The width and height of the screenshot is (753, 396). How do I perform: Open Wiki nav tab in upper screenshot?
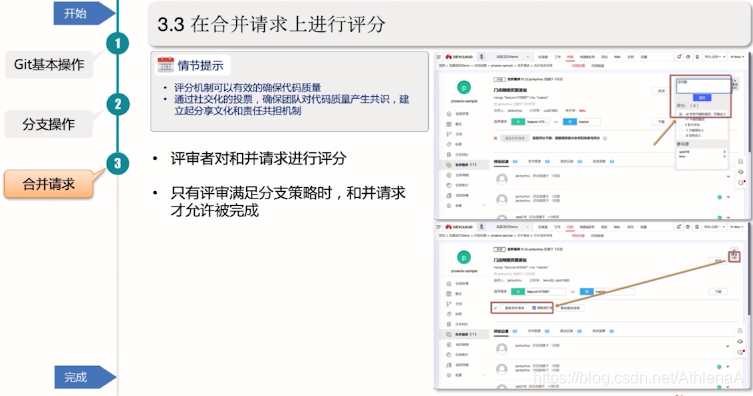[x=617, y=57]
